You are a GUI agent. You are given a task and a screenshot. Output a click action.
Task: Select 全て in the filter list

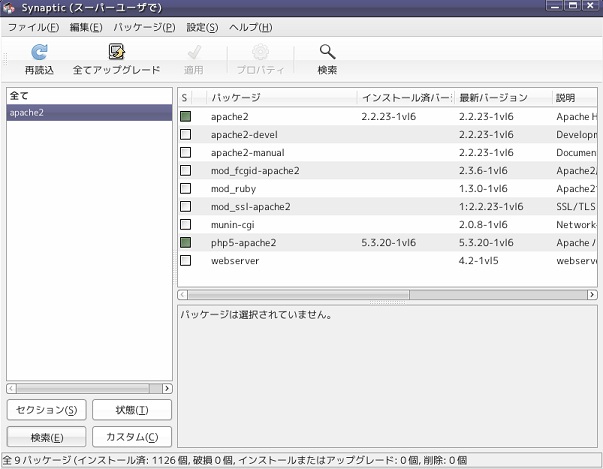click(x=89, y=96)
